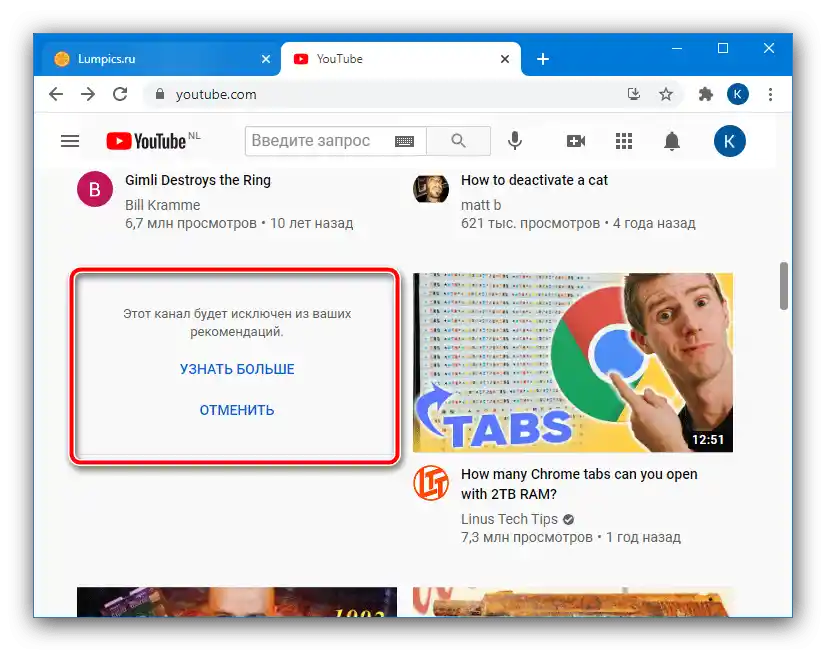Open How many Chrome tabs video title
Screen dimensions: 826x651
pyautogui.click(x=579, y=484)
